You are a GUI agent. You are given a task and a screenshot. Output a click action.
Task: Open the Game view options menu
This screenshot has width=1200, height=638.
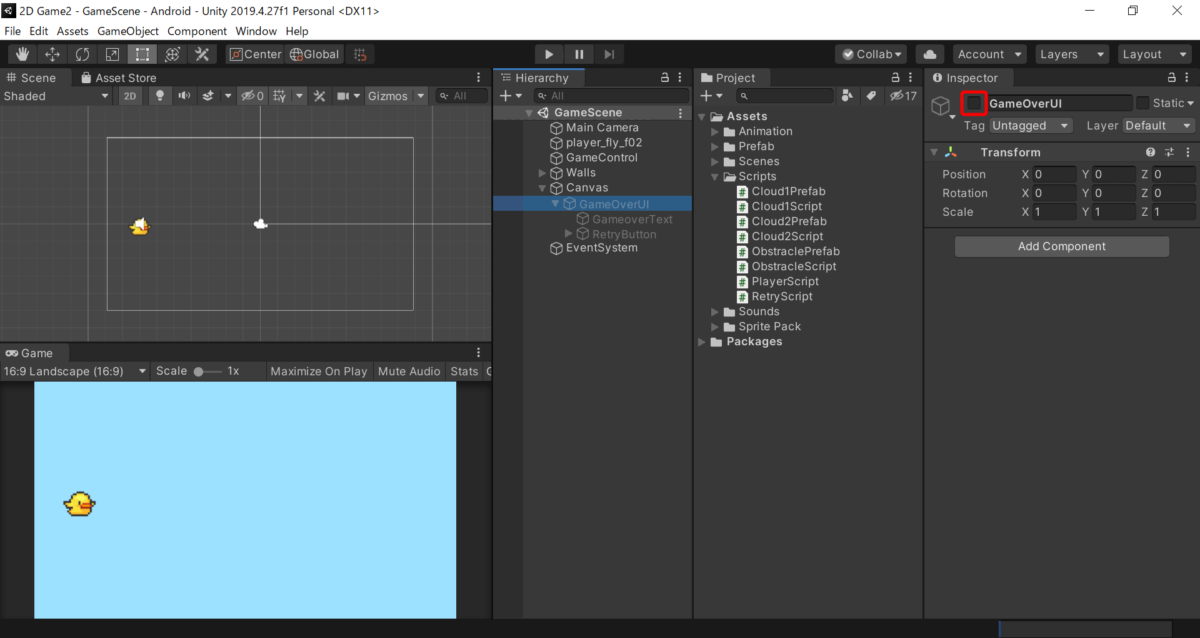coord(479,353)
